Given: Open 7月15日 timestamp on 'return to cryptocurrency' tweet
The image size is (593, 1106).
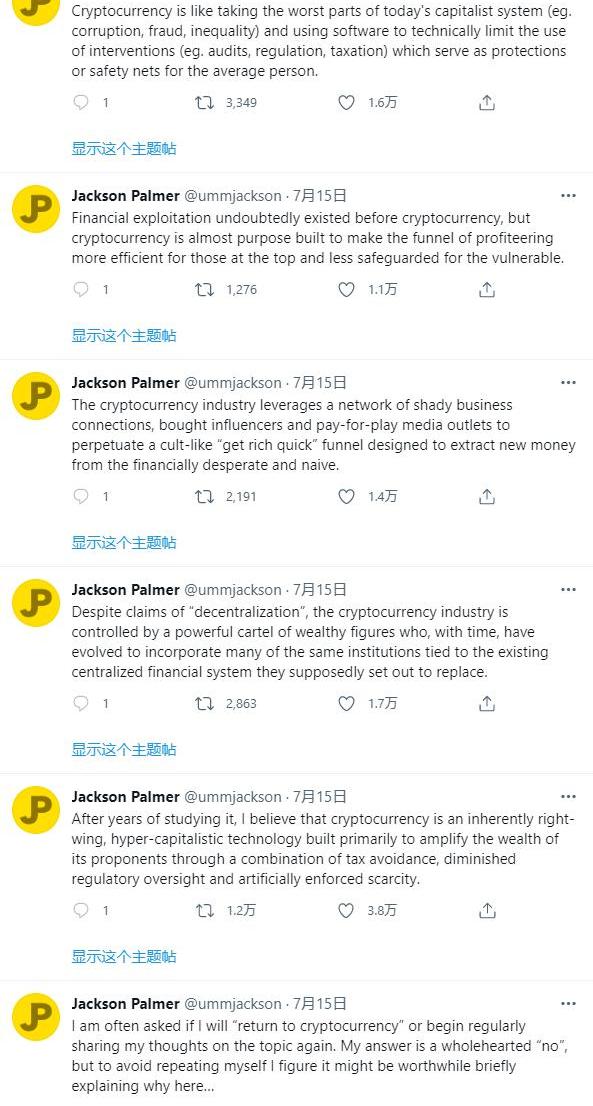Looking at the screenshot, I should click(319, 1003).
